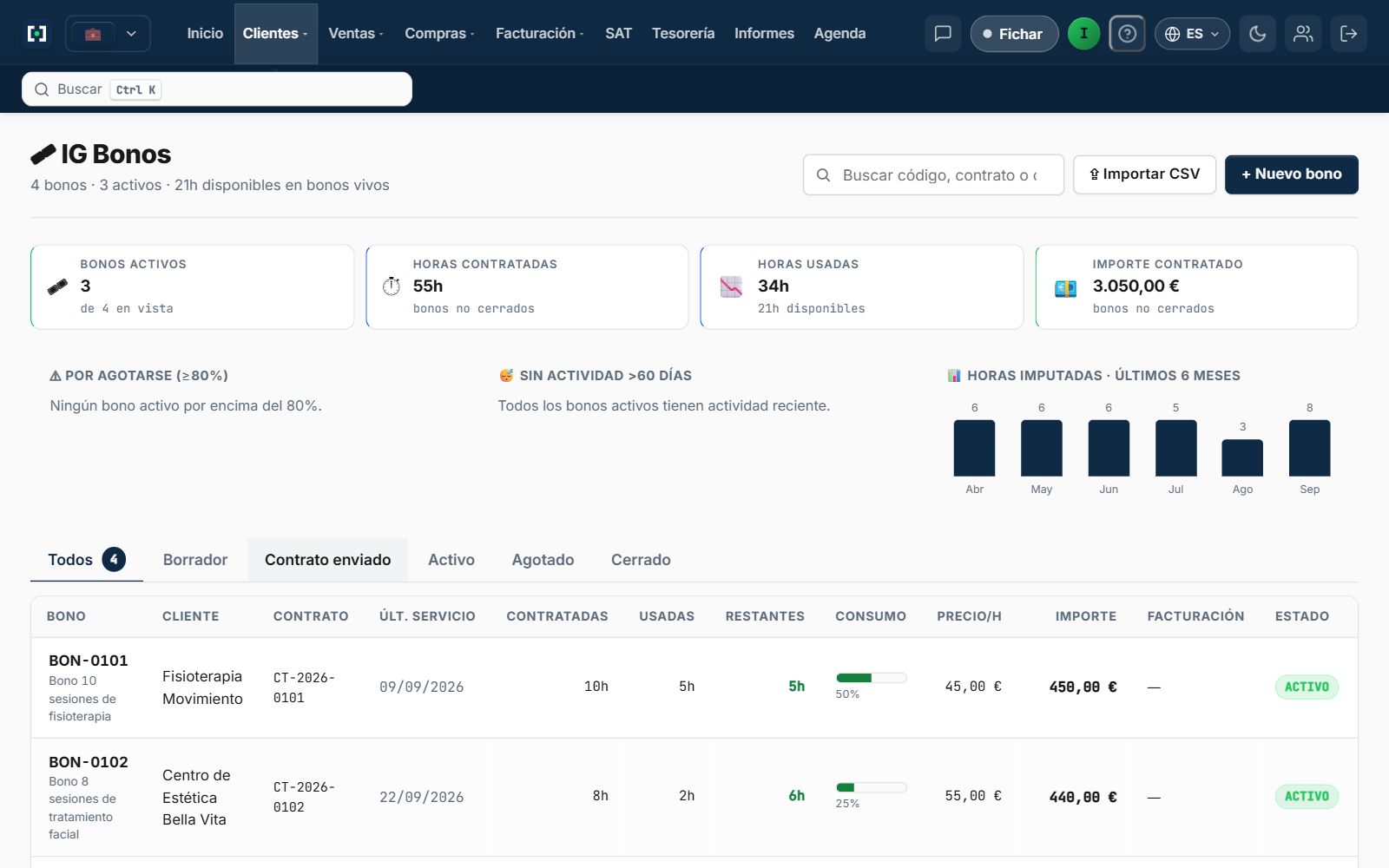Open the help question mark icon
This screenshot has width=1389, height=868.
click(1127, 34)
